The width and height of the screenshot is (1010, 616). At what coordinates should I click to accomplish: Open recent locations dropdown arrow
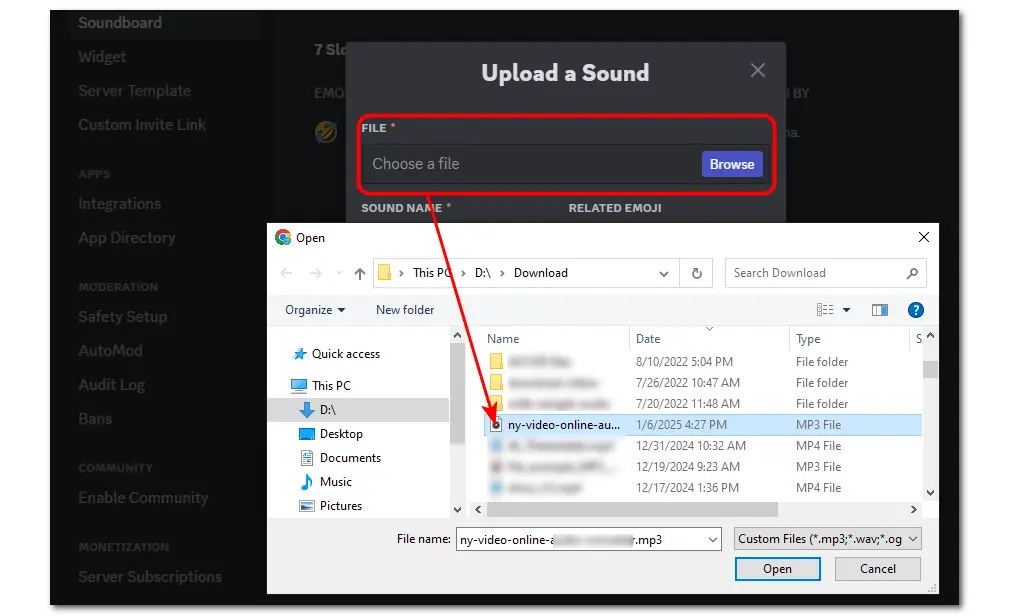[339, 273]
